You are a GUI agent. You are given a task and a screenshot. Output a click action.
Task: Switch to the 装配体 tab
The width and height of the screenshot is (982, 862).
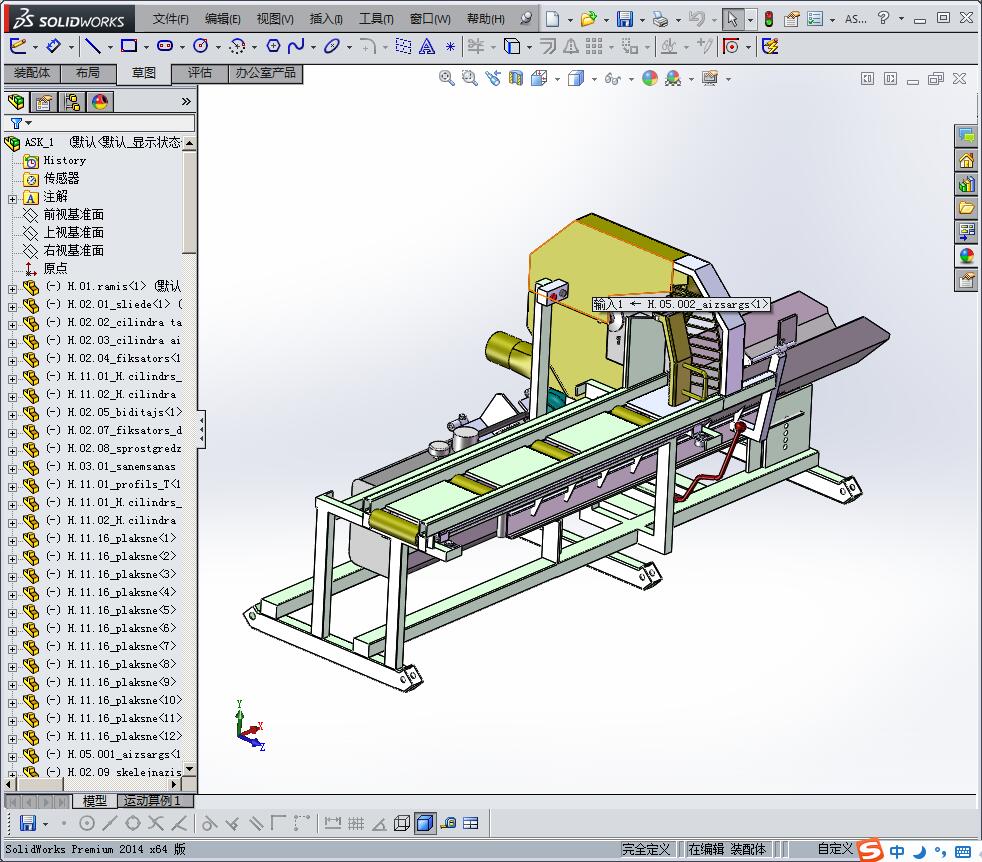click(32, 73)
